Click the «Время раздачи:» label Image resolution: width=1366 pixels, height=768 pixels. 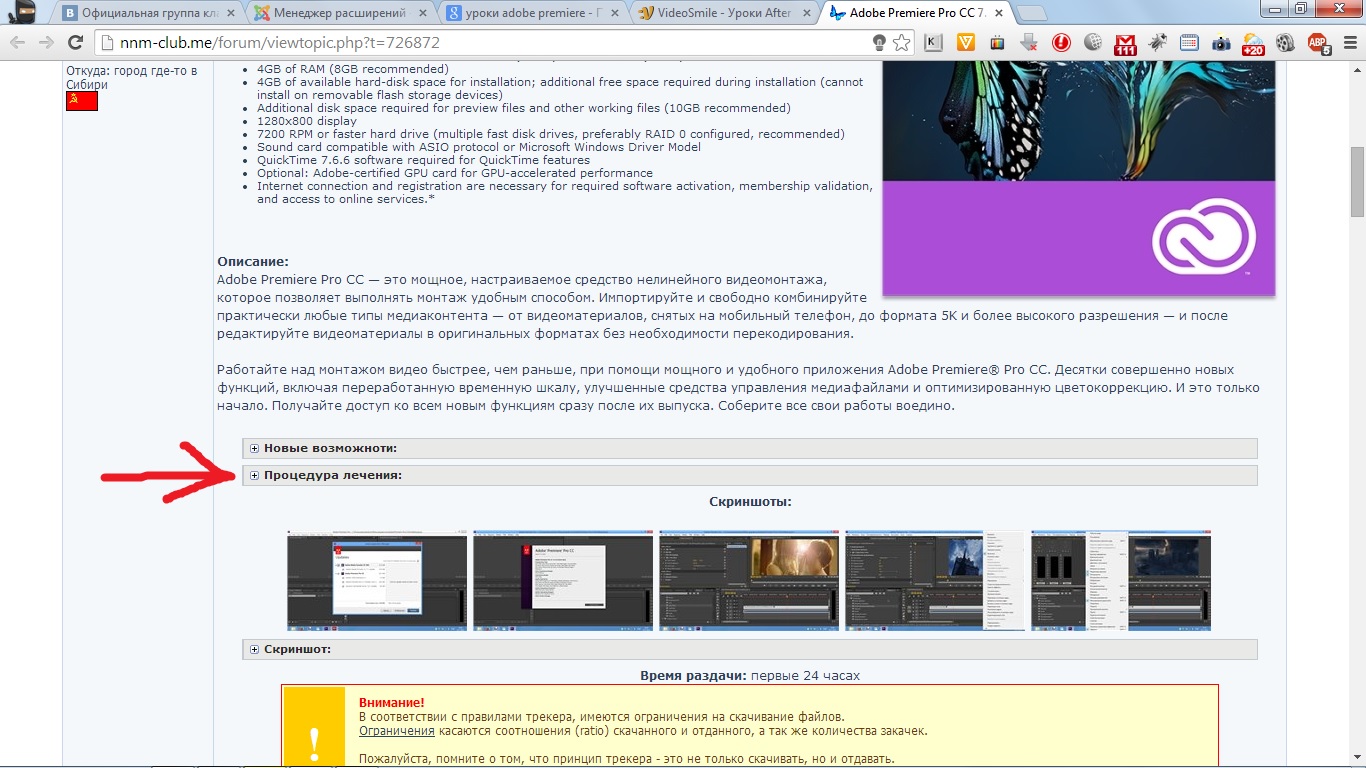693,676
